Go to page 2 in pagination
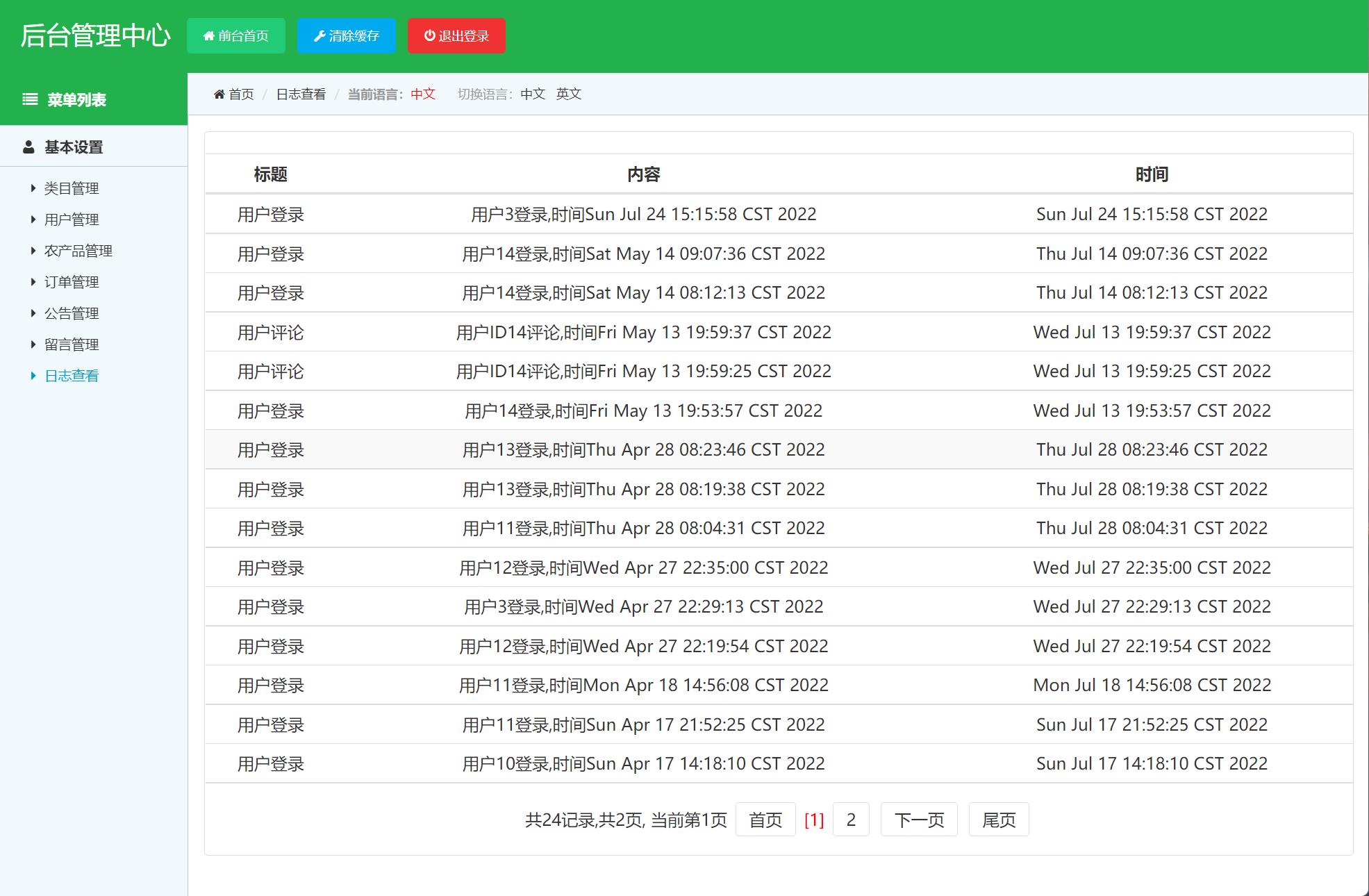1369x896 pixels. coord(850,820)
